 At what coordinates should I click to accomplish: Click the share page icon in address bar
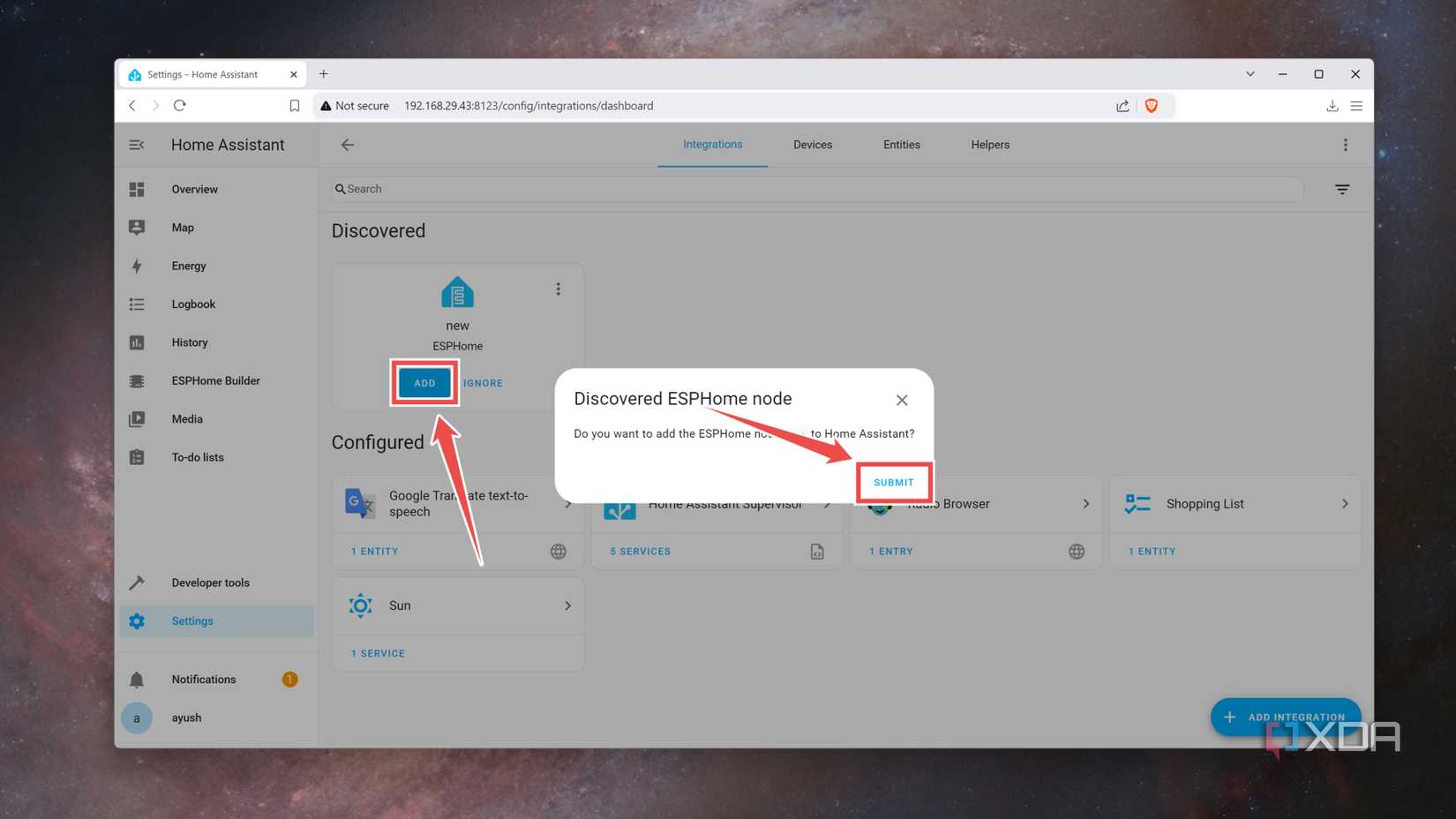click(1122, 106)
